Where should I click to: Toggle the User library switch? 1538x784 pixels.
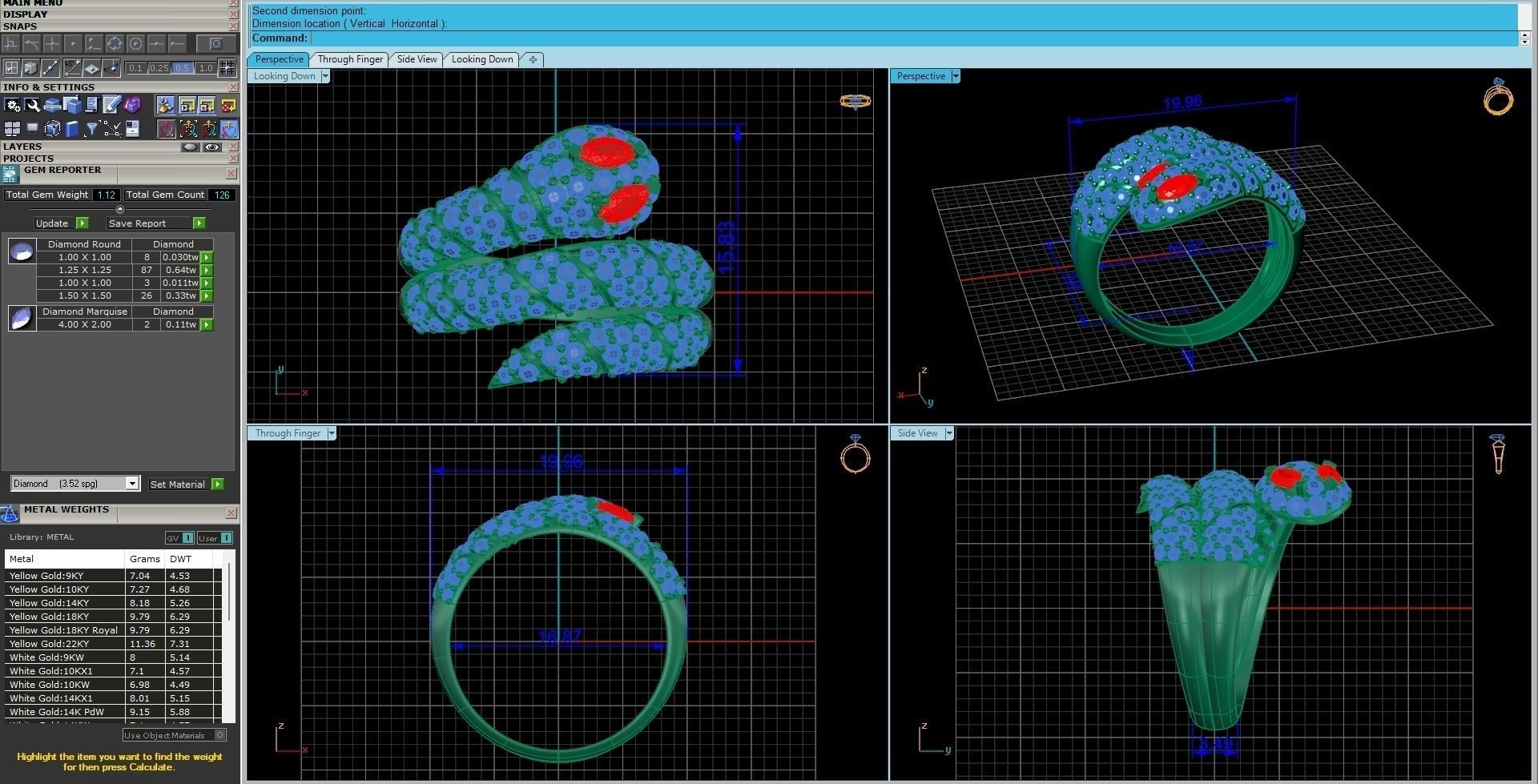pyautogui.click(x=215, y=538)
